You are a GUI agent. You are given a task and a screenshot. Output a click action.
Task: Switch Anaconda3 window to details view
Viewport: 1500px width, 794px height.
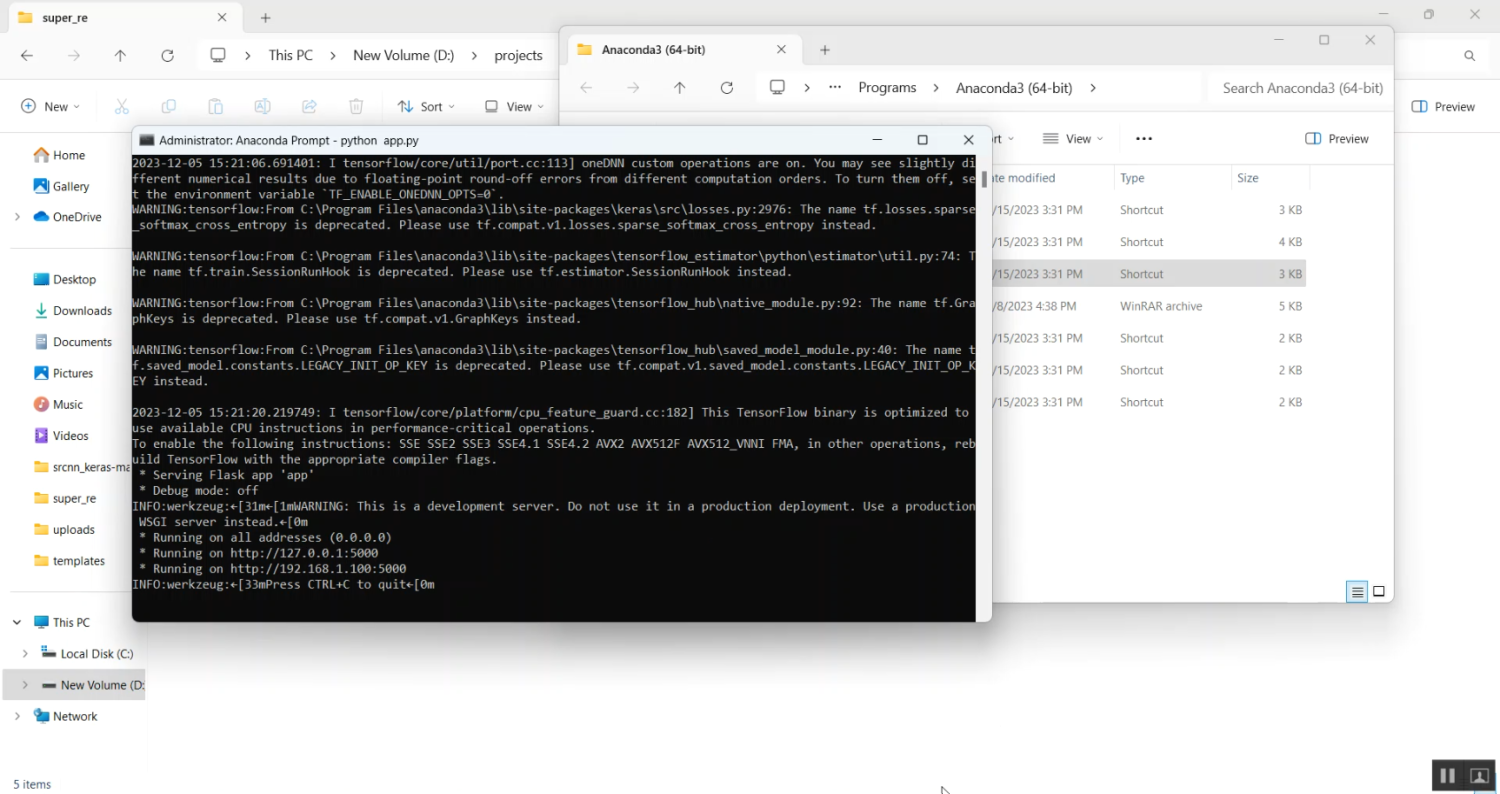coord(1357,592)
